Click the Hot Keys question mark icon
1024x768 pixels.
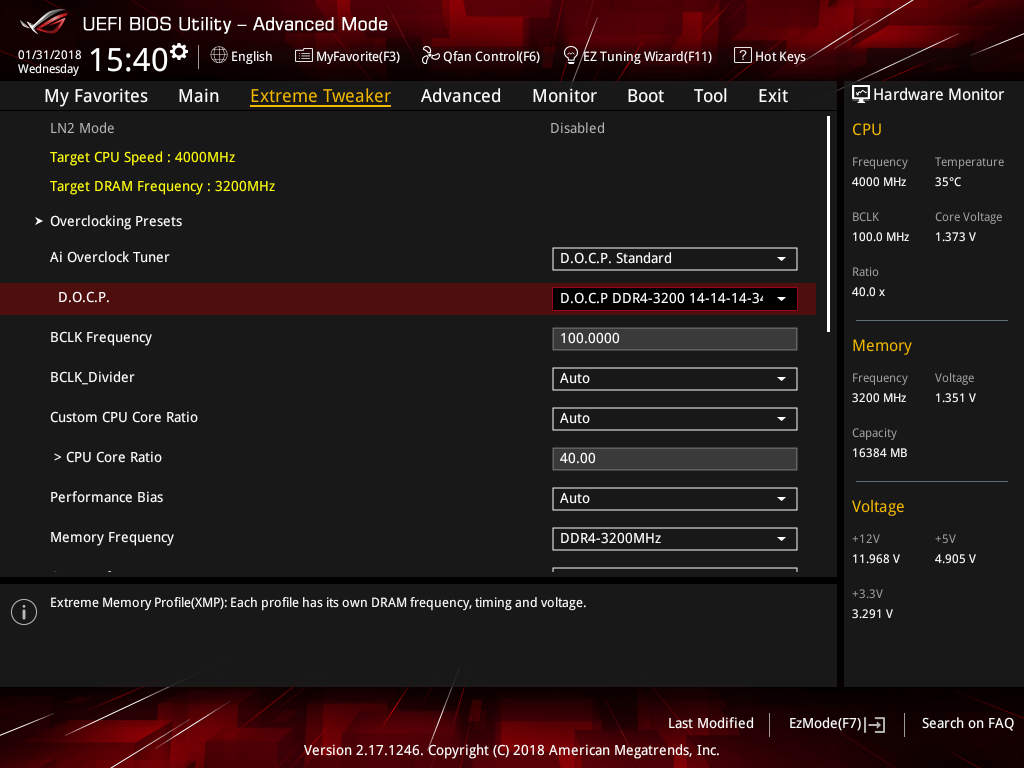[x=743, y=56]
